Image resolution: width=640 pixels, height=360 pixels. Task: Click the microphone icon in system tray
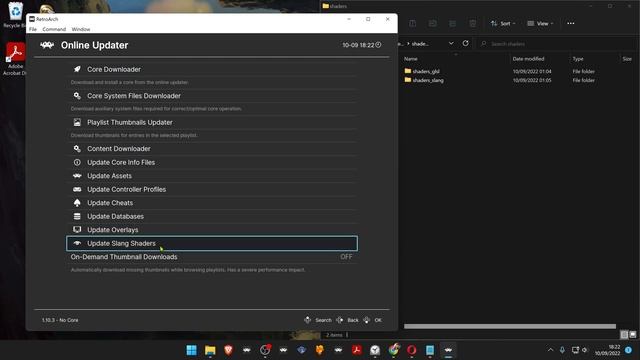coord(562,350)
